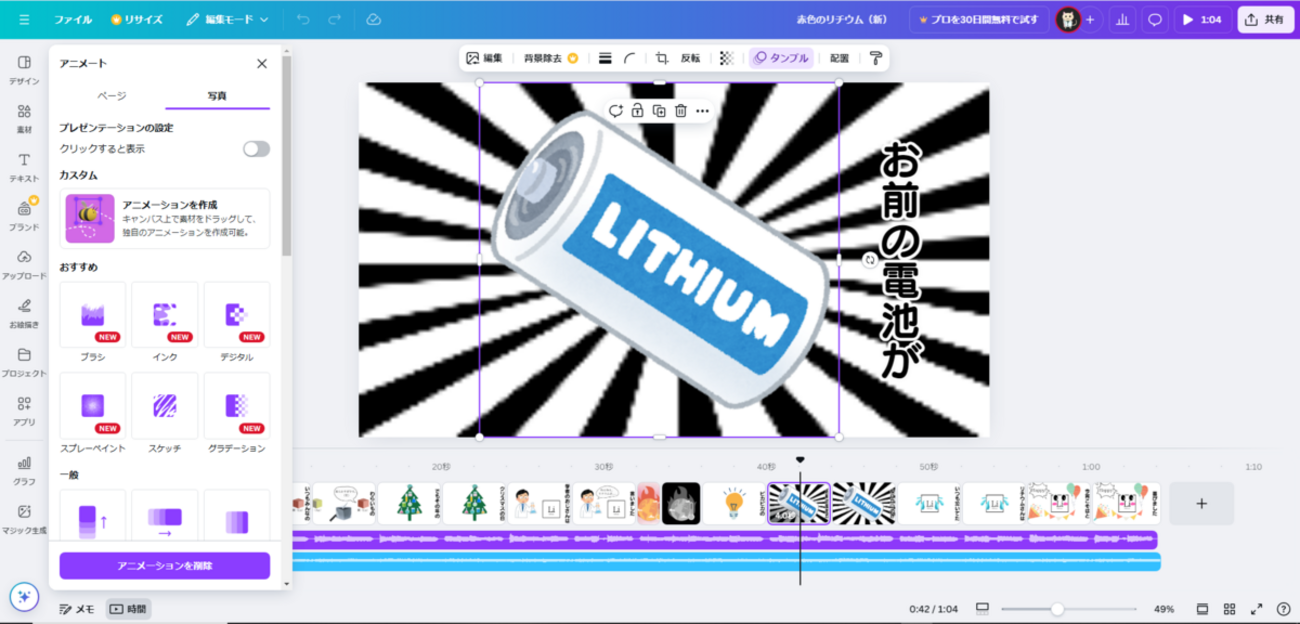The image size is (1300, 624).
Task: Click アニメーションを削除 button
Action: pyautogui.click(x=164, y=566)
